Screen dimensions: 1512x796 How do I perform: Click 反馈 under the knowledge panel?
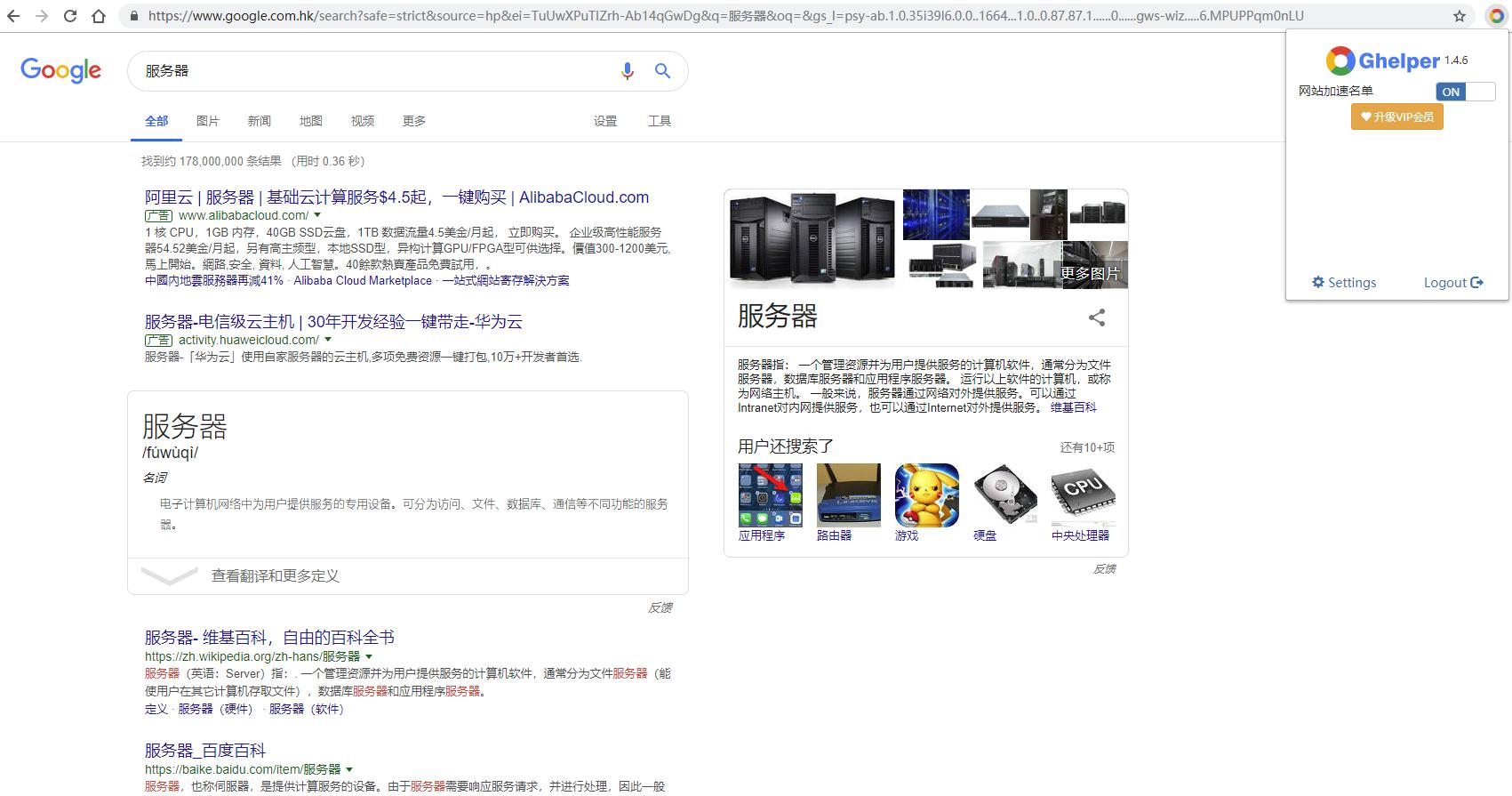[x=1104, y=568]
